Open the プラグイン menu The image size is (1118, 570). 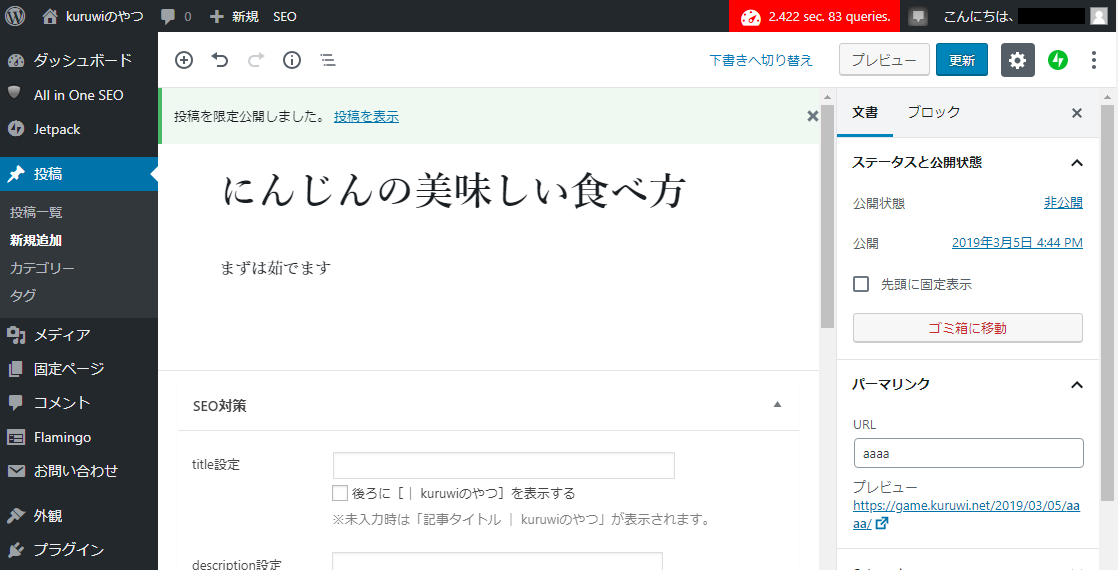point(78,550)
